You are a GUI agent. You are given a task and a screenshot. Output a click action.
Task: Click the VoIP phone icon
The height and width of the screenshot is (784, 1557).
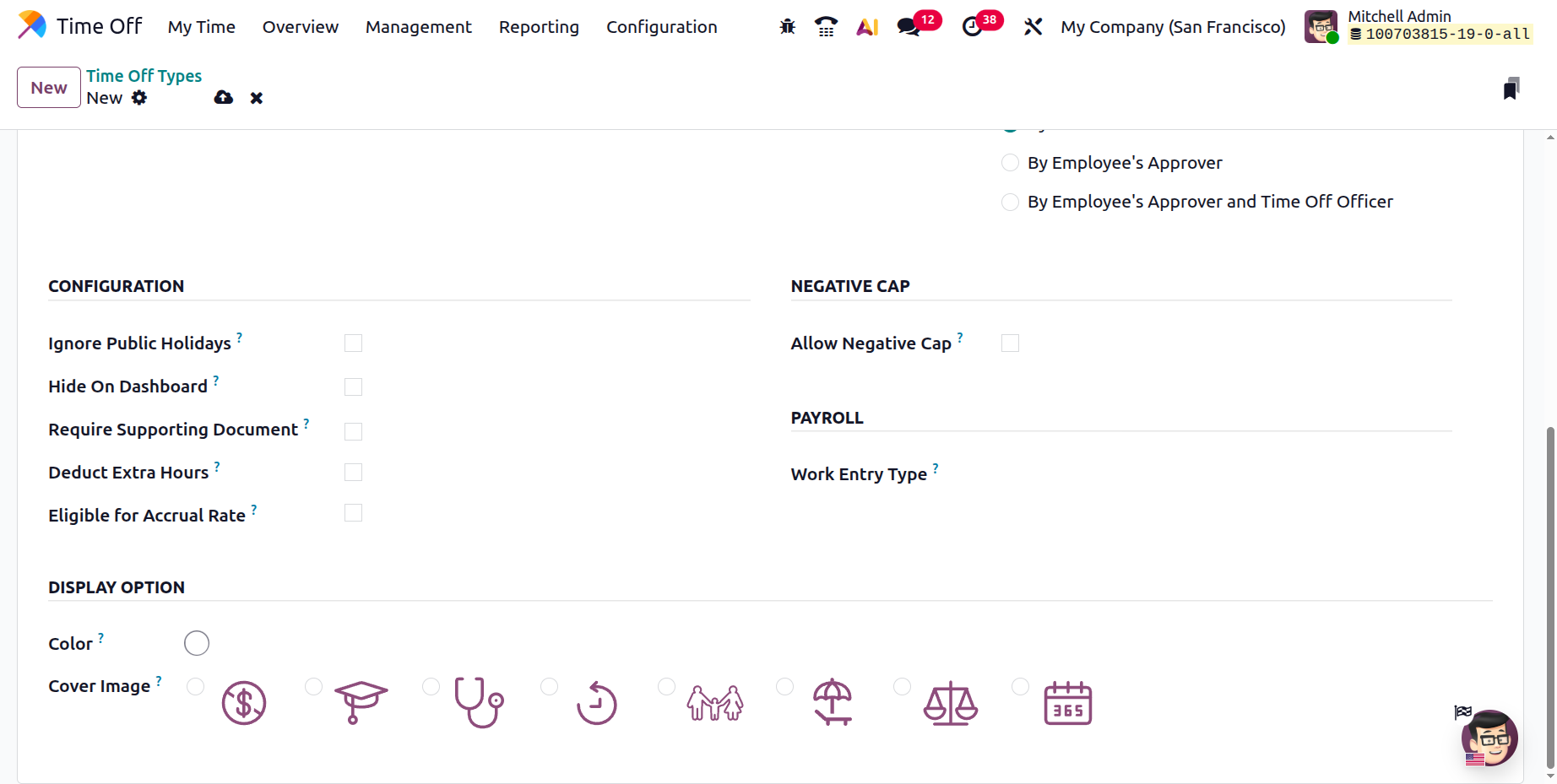pyautogui.click(x=826, y=27)
